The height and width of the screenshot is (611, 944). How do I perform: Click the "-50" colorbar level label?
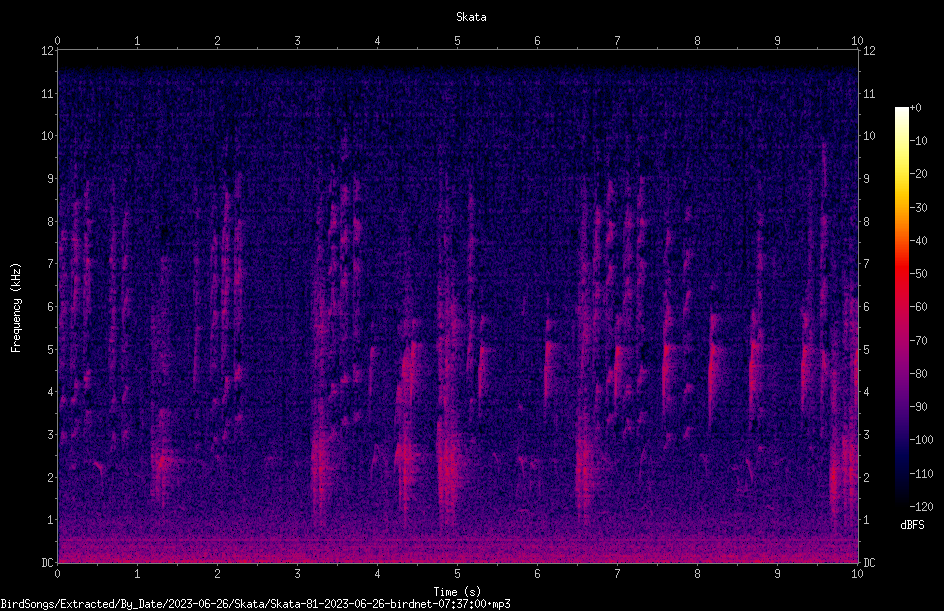click(x=919, y=274)
